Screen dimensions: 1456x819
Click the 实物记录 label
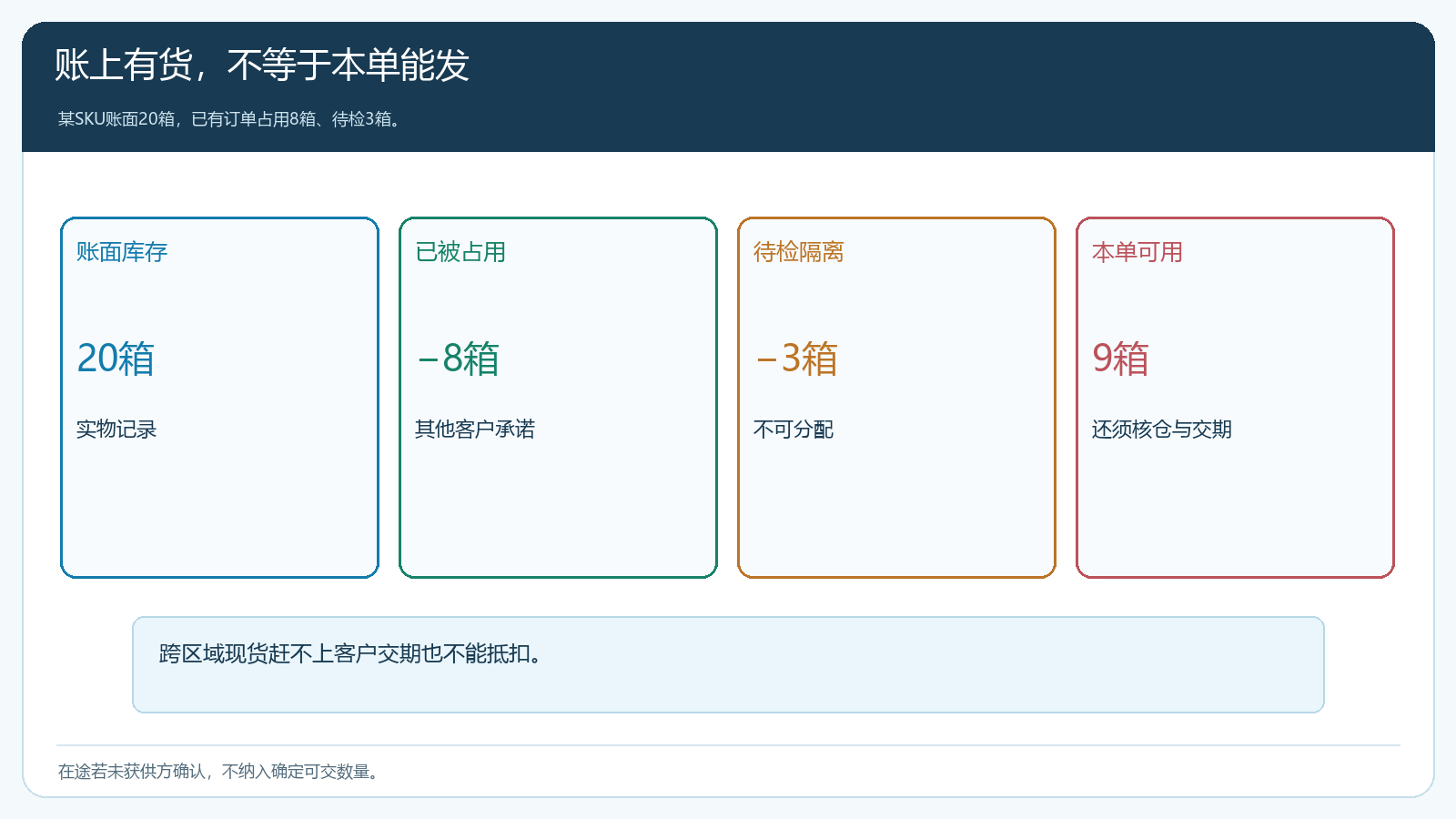[x=116, y=430]
